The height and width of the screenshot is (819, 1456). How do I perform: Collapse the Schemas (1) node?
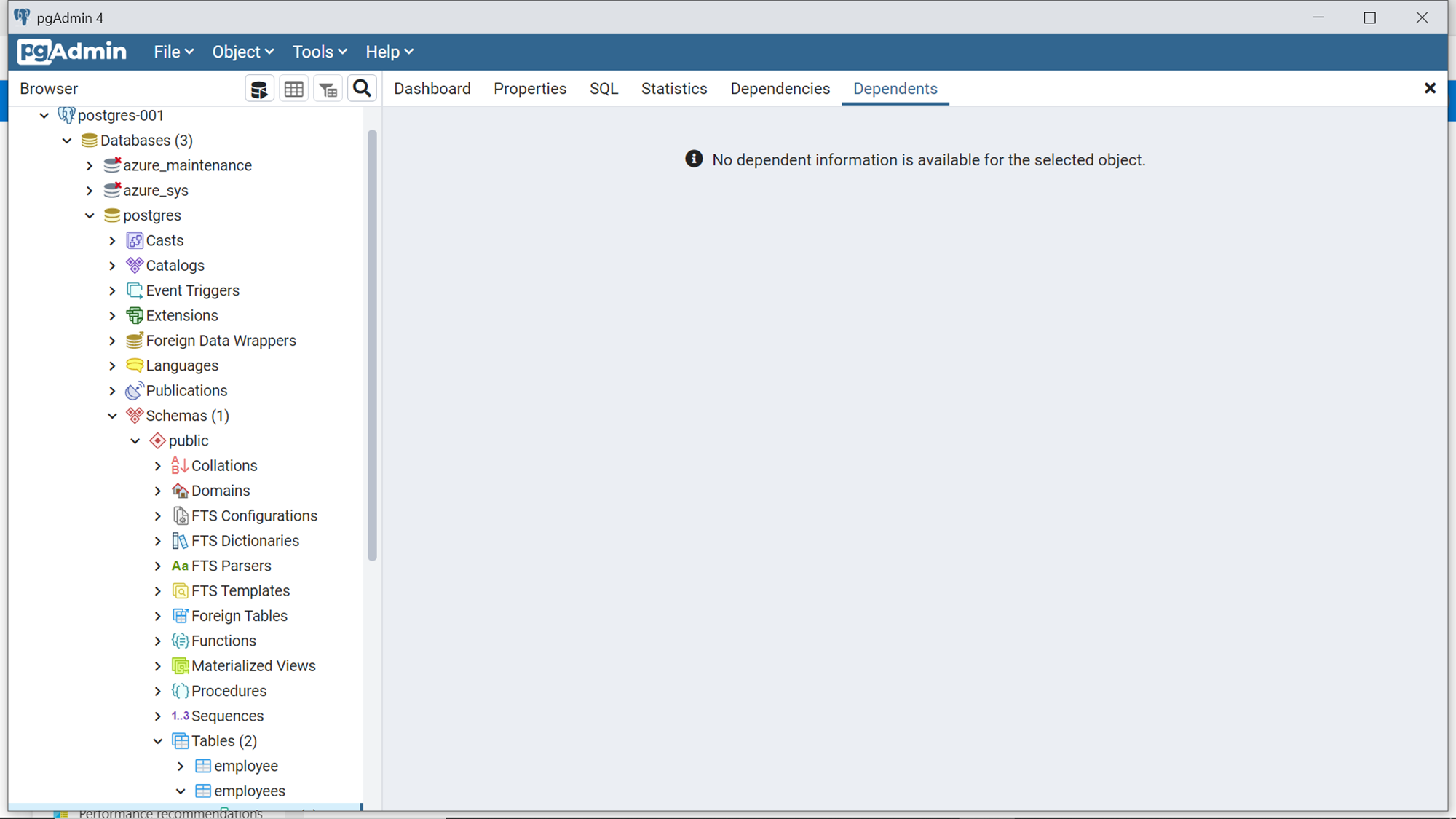tap(112, 416)
